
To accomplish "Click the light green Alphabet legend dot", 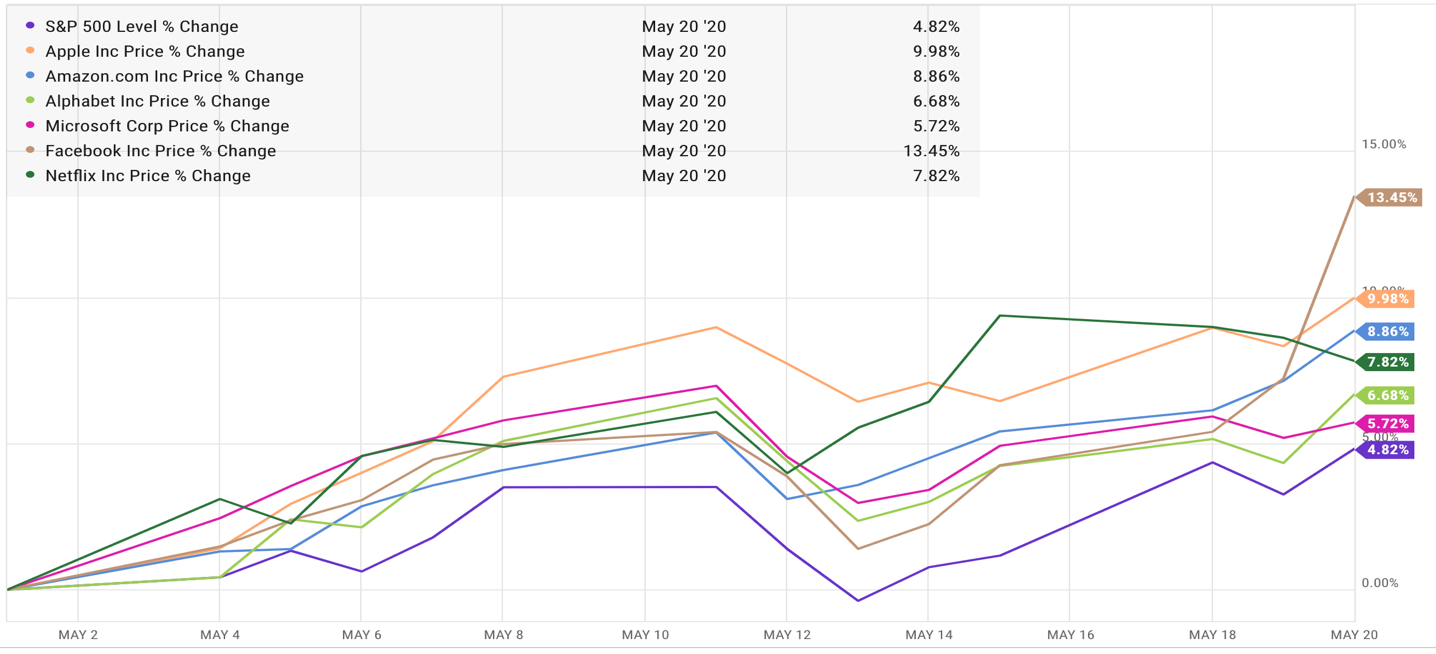I will tap(31, 101).
